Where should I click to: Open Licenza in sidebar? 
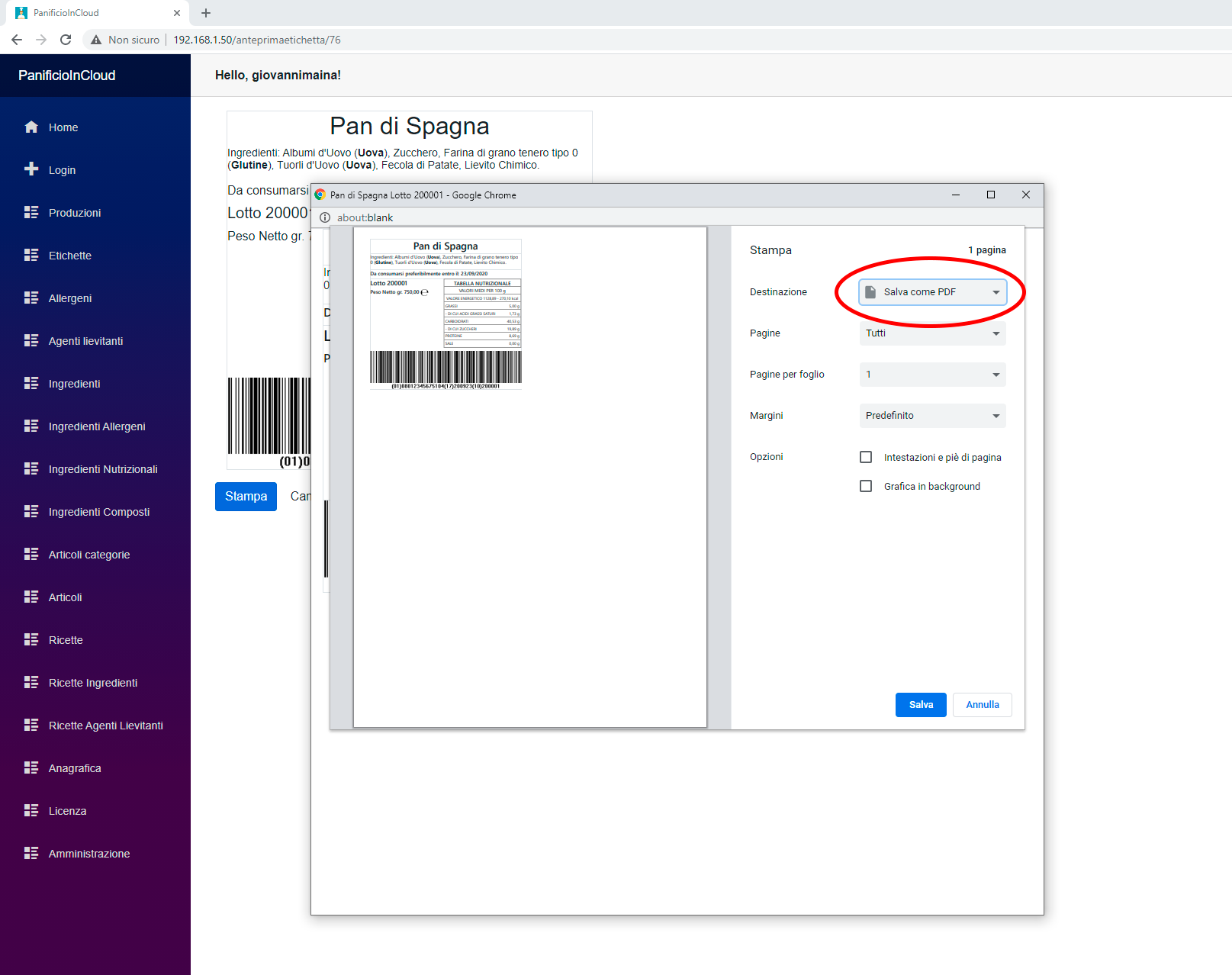67,811
